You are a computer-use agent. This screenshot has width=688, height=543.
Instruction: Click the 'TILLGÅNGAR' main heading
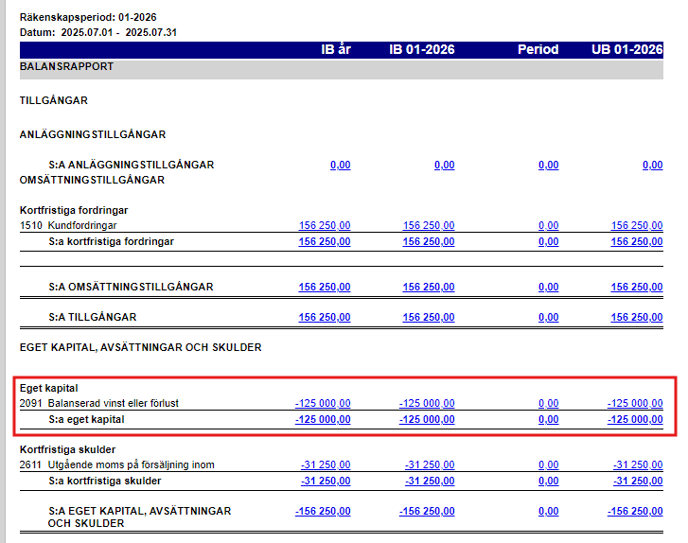(x=54, y=100)
